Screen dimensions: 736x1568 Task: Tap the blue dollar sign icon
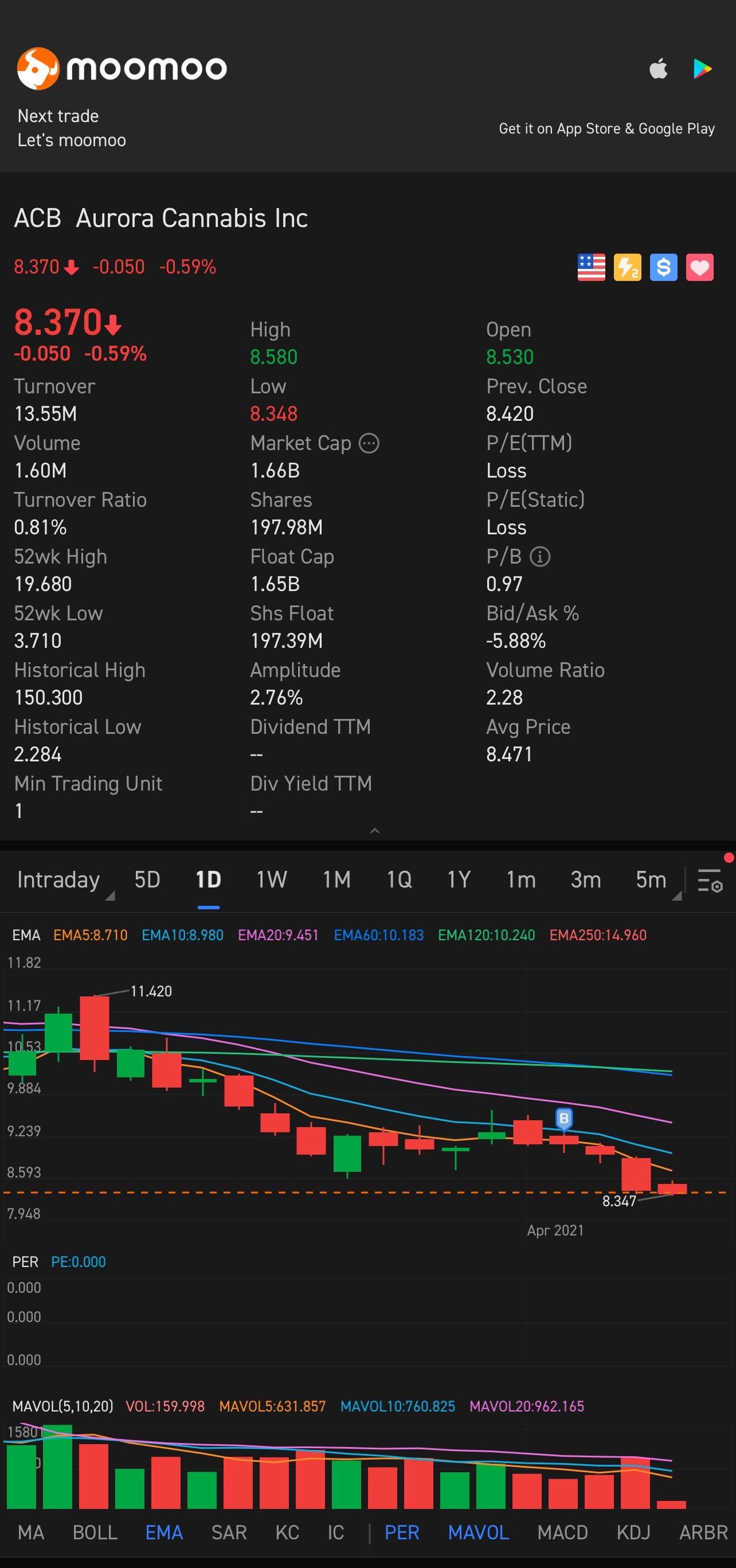(664, 267)
